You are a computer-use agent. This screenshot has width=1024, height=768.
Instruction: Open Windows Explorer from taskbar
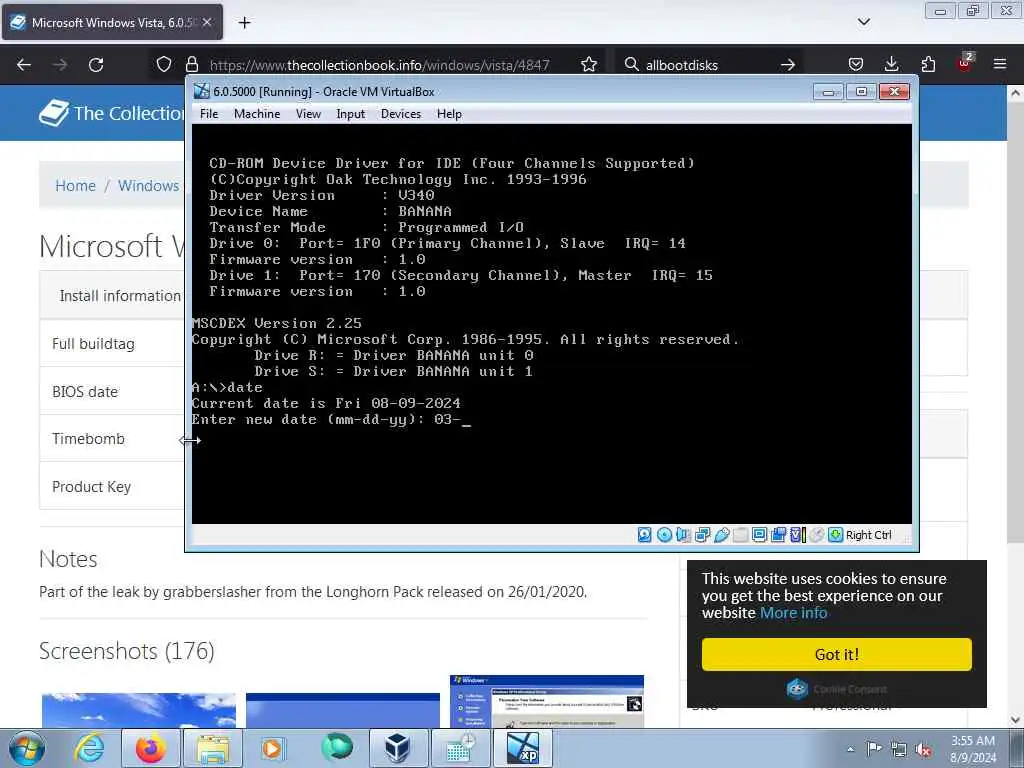click(x=213, y=748)
